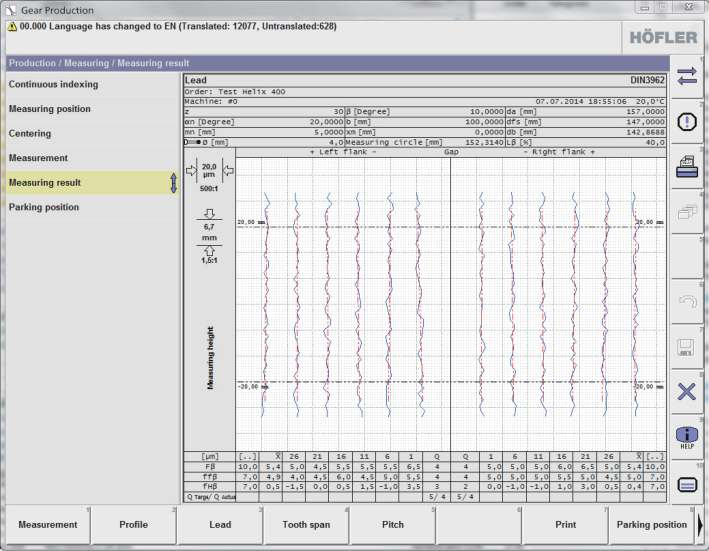Click the blue keyboard icon at sidebar bottom
Screen dimensions: 709x551
tap(687, 484)
